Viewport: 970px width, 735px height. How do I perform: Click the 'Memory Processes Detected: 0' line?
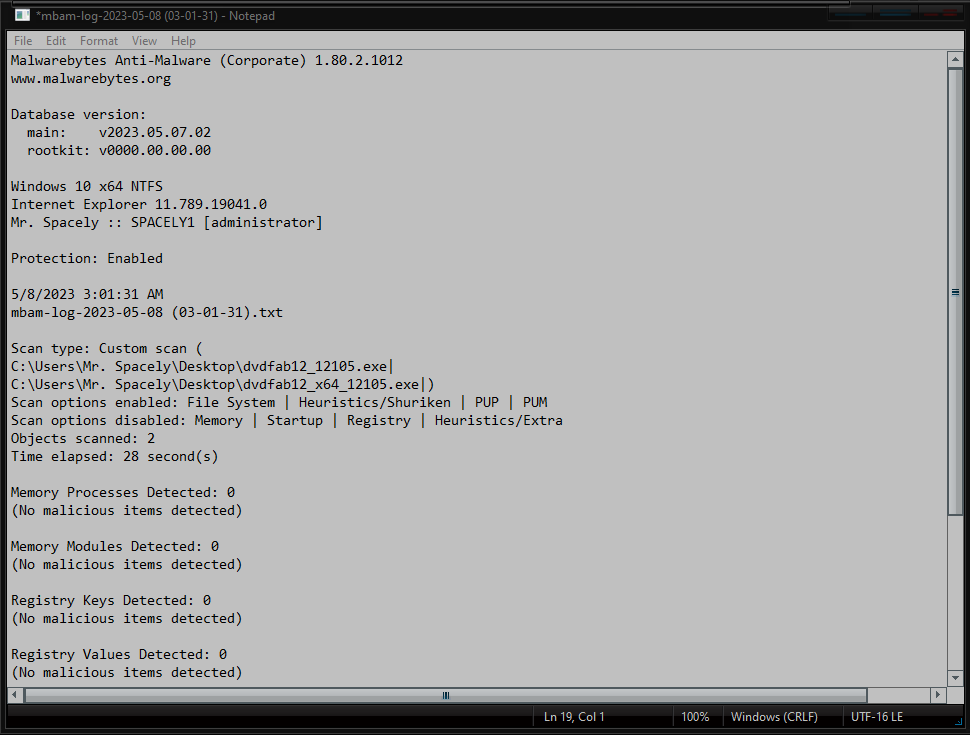click(x=122, y=492)
